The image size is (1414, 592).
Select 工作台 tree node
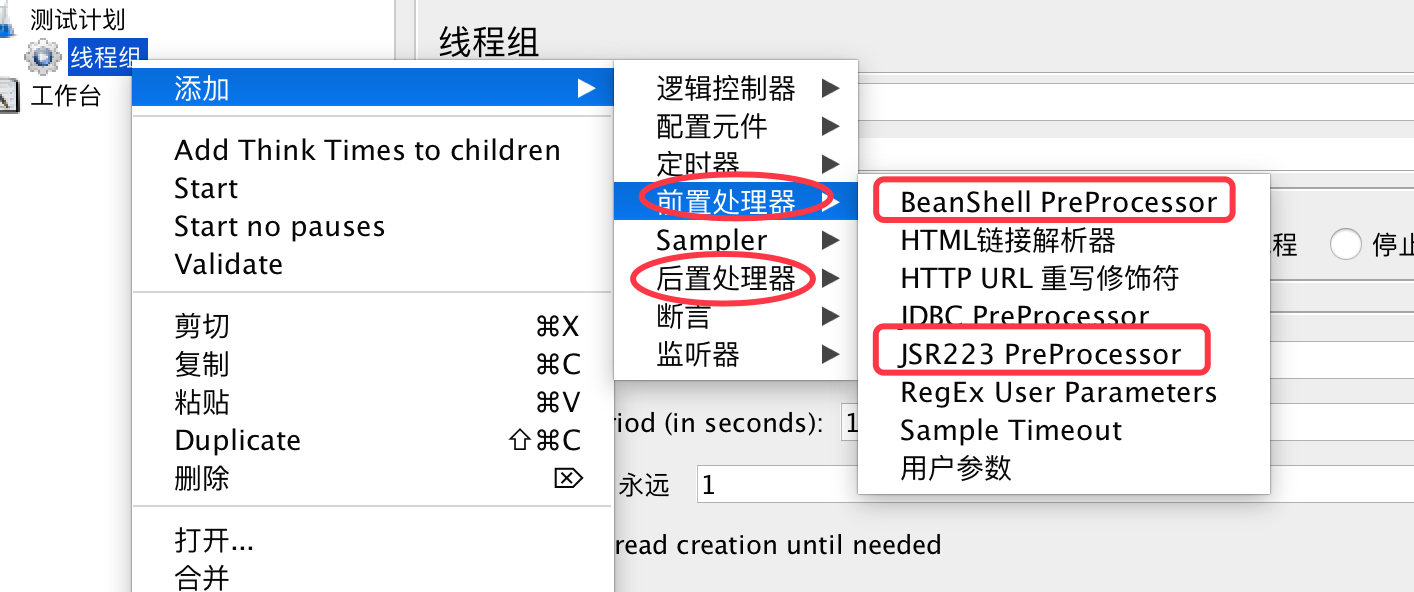click(65, 96)
